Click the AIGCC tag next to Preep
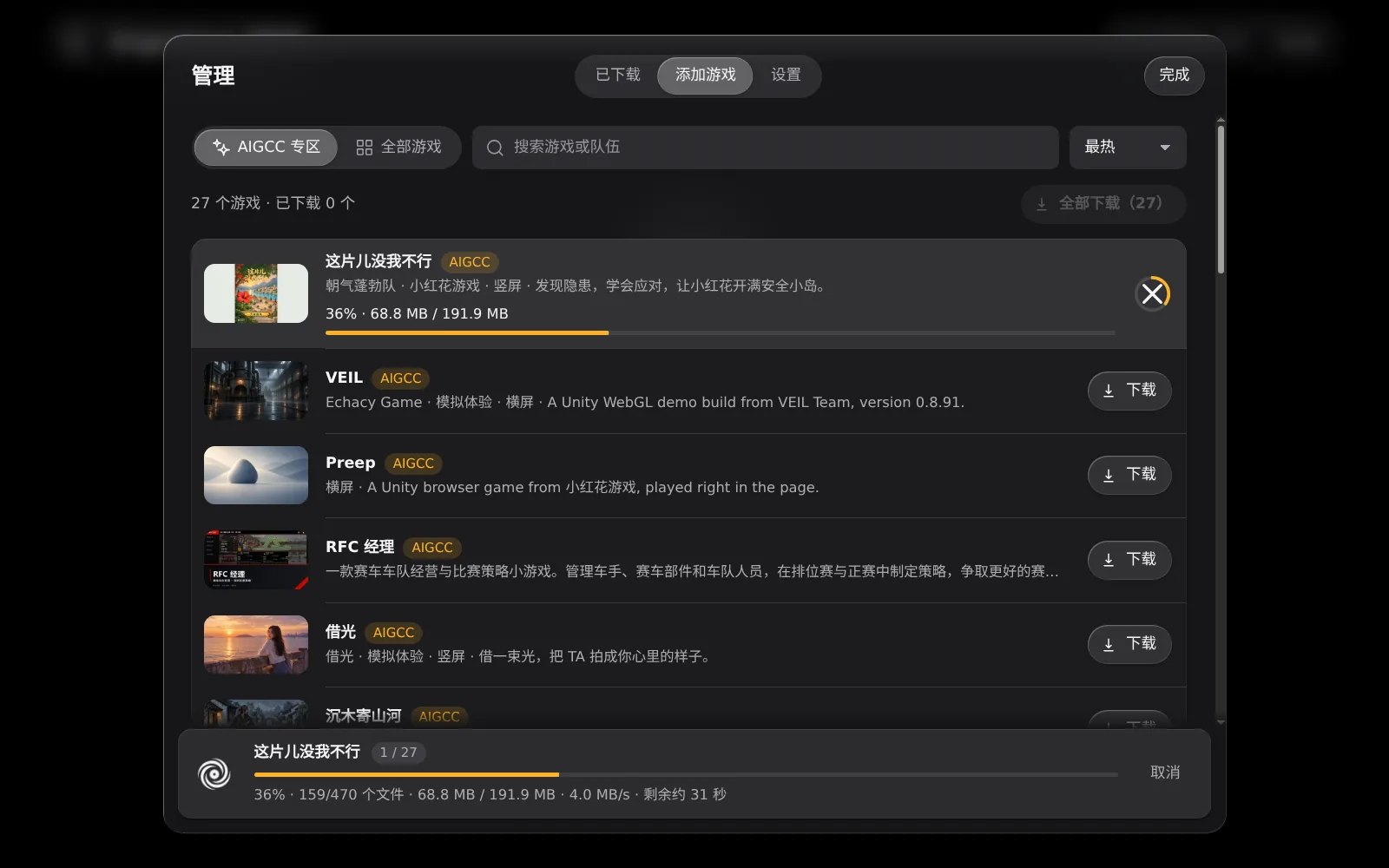The width and height of the screenshot is (1389, 868). pyautogui.click(x=413, y=464)
